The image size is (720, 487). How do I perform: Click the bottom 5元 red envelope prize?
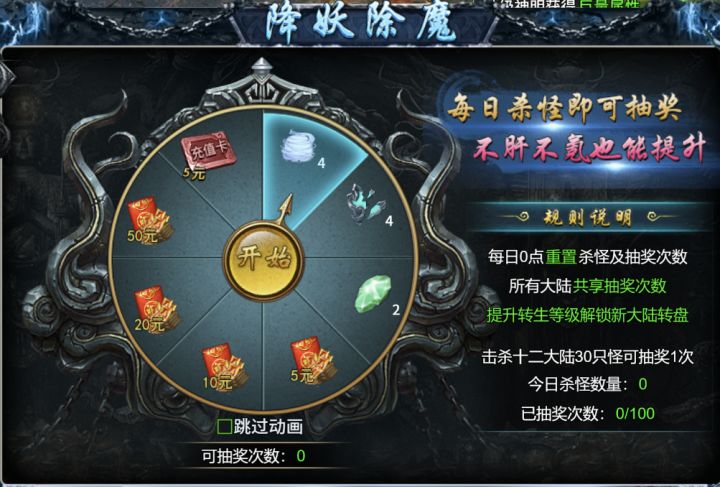(x=312, y=360)
